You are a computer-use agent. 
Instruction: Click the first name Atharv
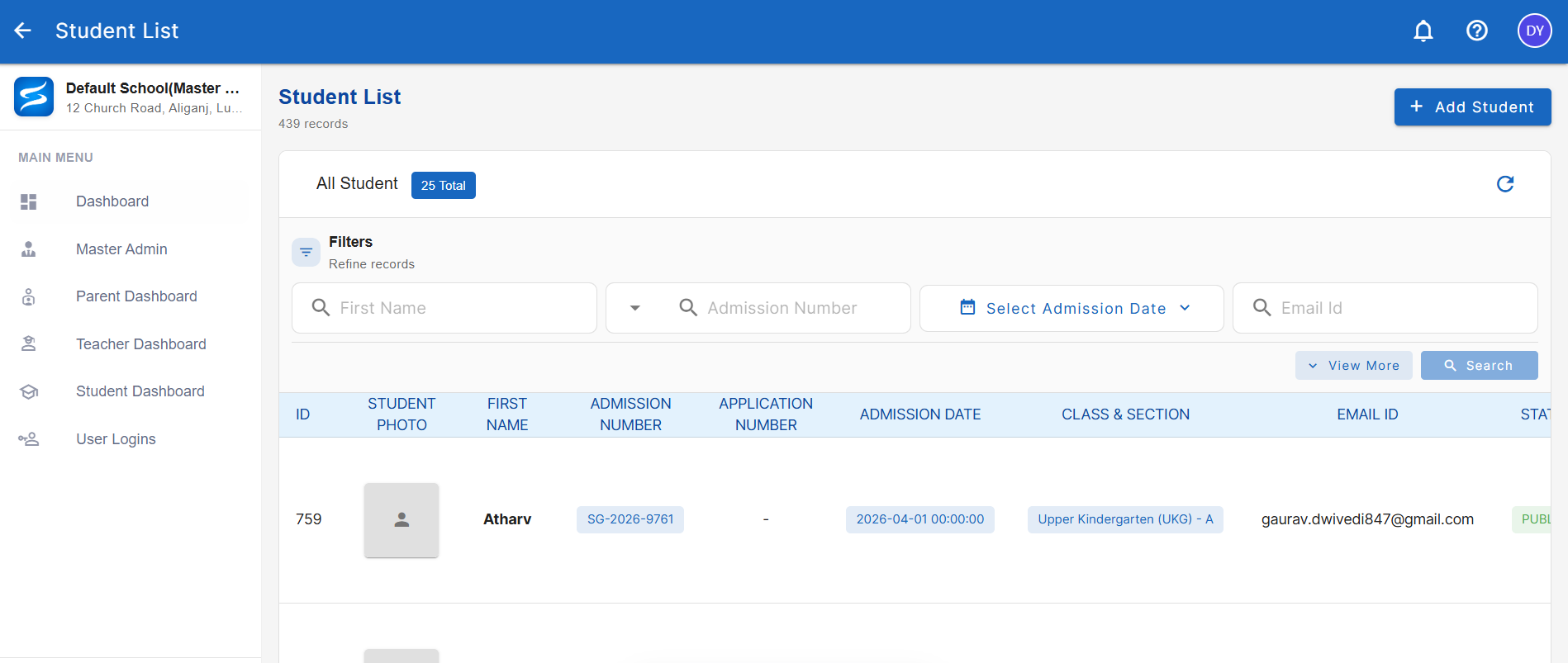(x=507, y=519)
